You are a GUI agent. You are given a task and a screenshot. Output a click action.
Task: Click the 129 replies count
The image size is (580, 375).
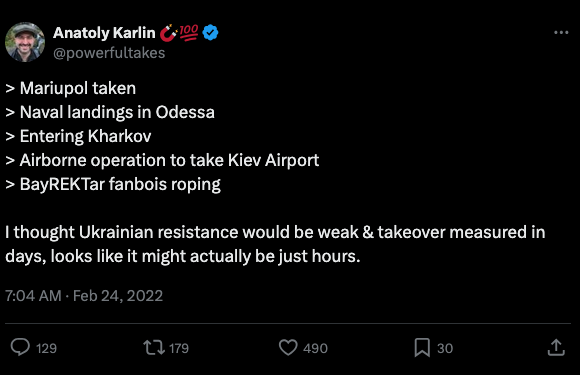point(46,348)
